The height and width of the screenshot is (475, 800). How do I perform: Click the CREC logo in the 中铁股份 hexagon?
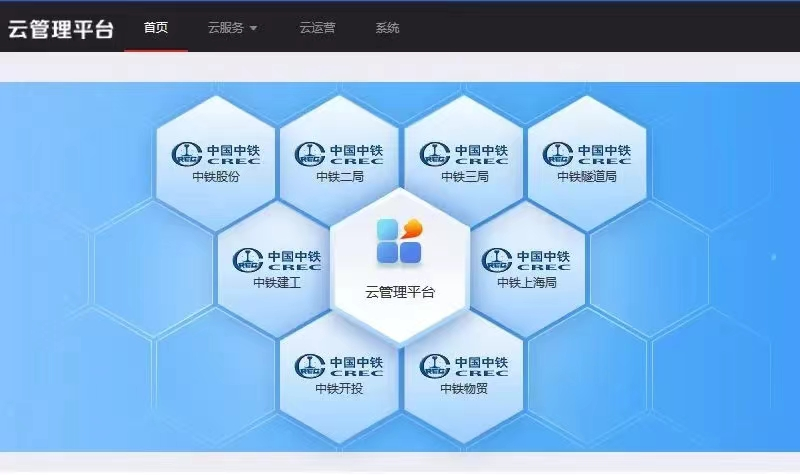coord(216,153)
